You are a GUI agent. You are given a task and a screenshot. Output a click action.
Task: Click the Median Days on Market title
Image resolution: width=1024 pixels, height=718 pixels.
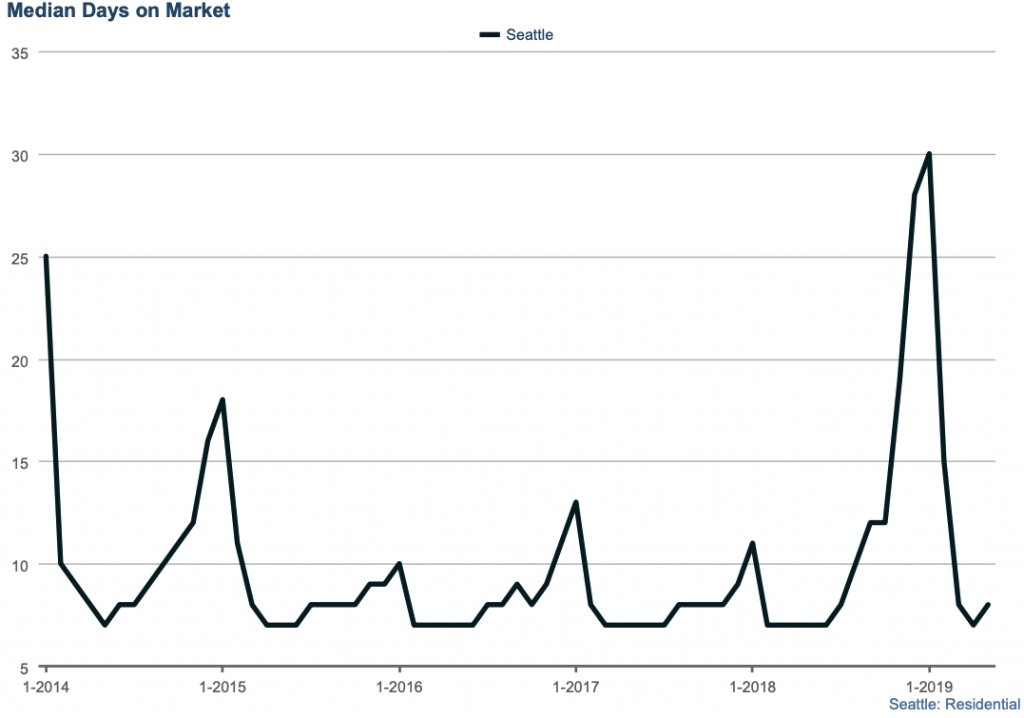pos(118,12)
